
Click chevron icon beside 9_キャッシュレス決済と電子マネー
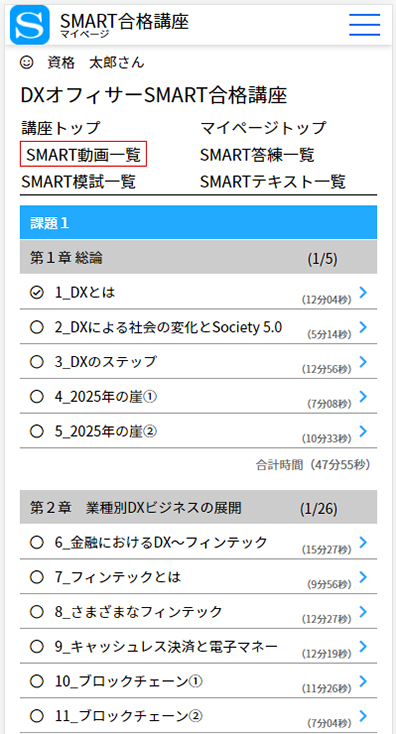pos(363,646)
